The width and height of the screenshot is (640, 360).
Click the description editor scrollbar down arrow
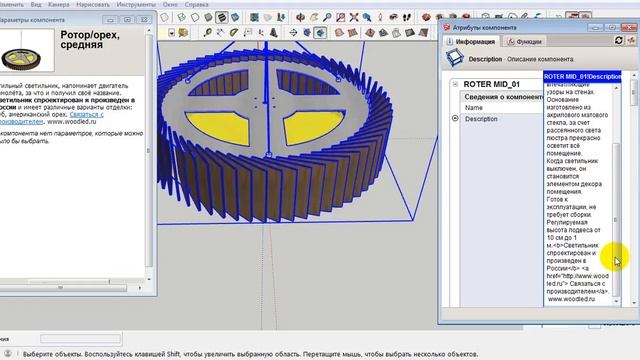[x=616, y=301]
